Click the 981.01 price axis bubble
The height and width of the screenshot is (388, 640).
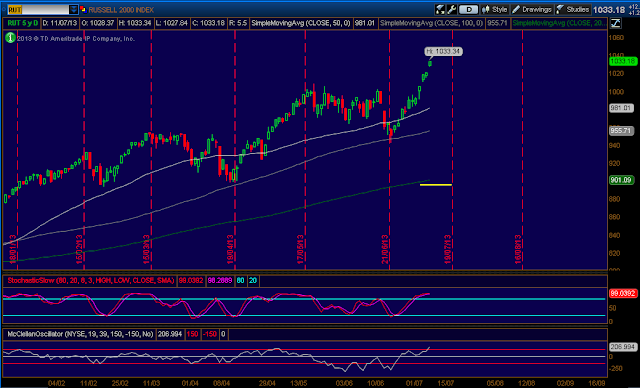(622, 108)
